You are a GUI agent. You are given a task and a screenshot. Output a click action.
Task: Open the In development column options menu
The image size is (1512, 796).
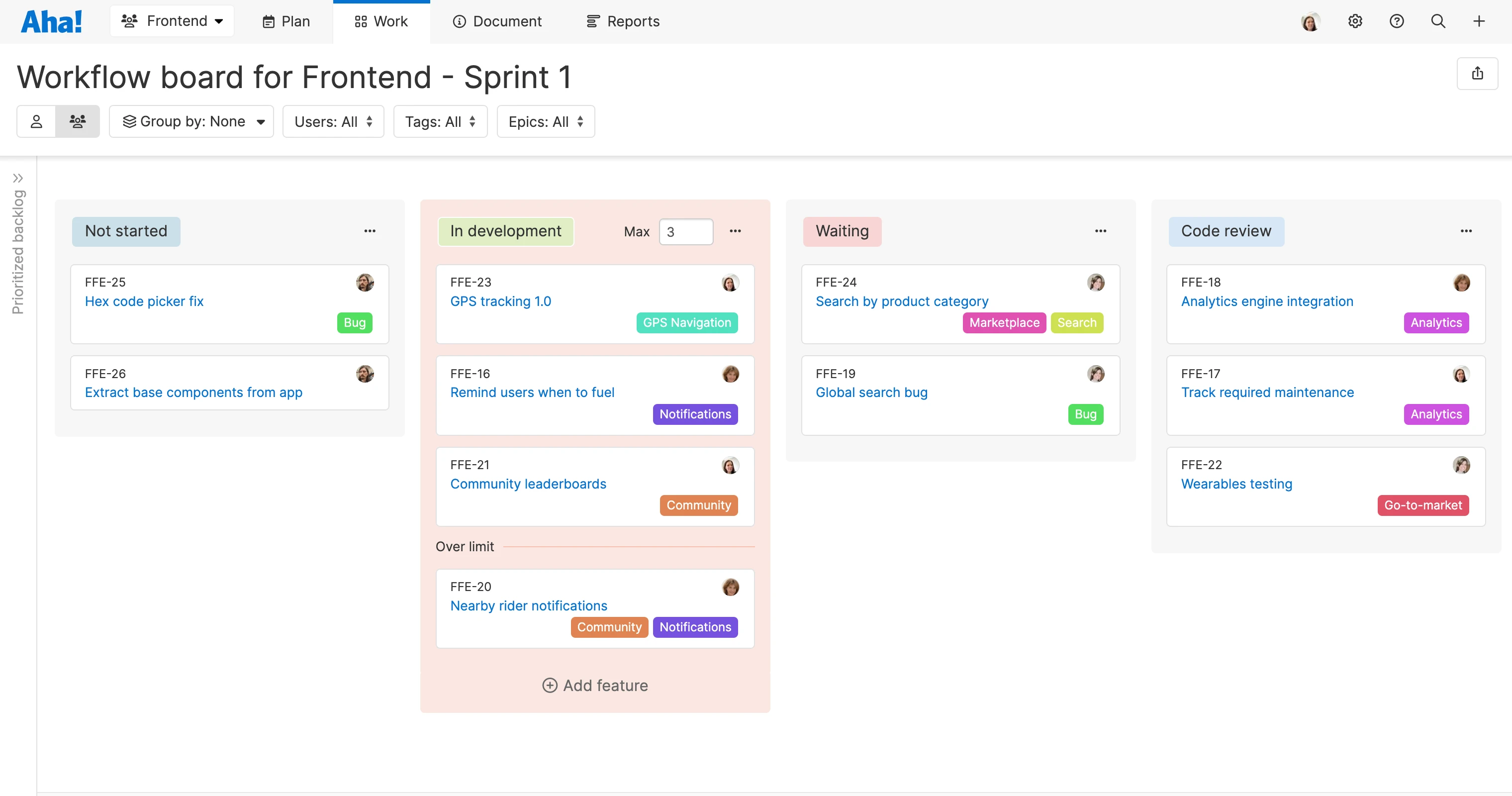[x=735, y=231]
